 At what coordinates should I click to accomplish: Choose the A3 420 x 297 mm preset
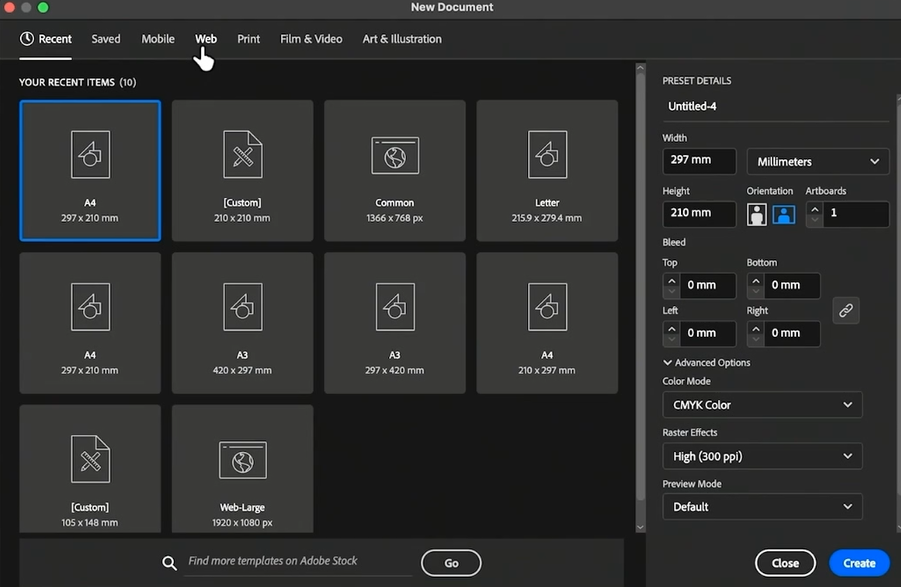point(242,323)
